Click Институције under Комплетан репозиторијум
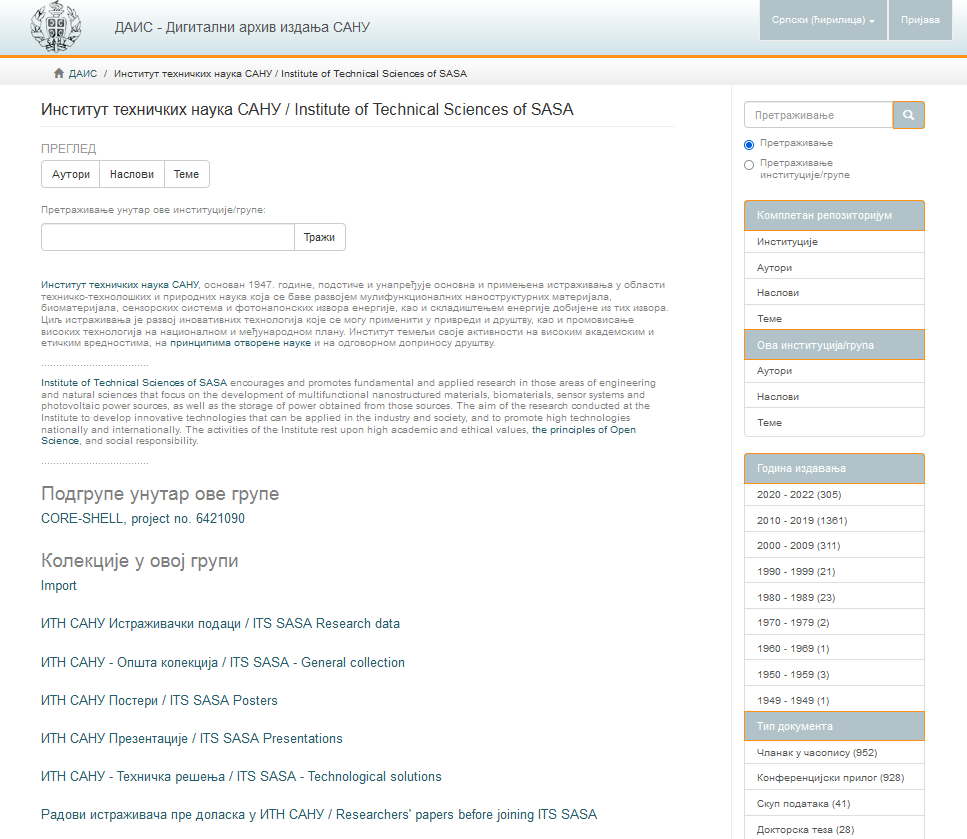The image size is (967, 839). [x=834, y=242]
